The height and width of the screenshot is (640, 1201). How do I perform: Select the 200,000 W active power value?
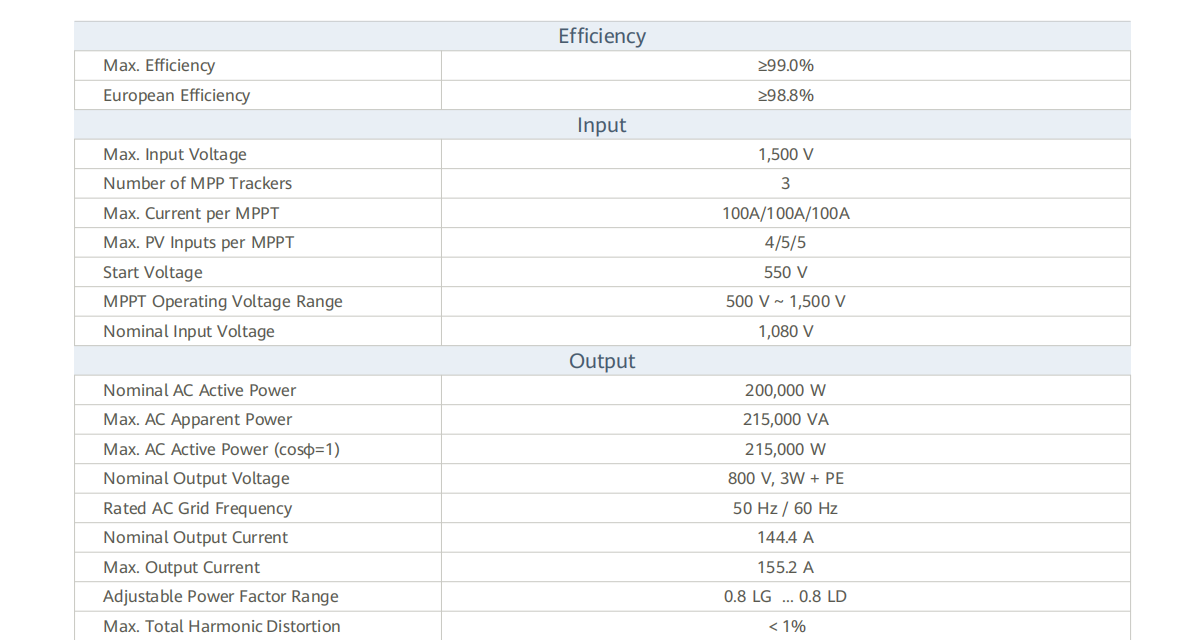pos(785,390)
